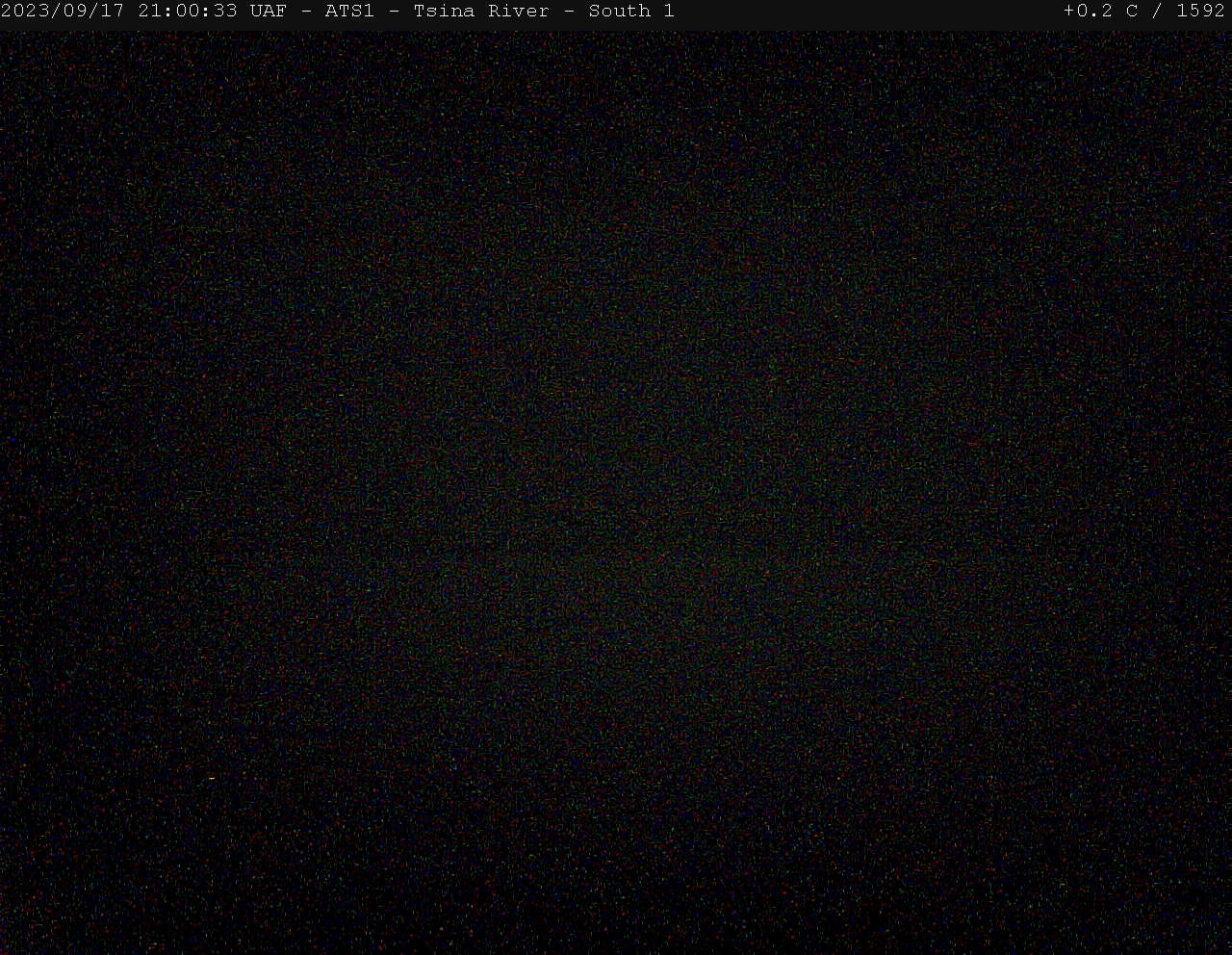Click the timestamp 2023/09/17 21:00:33
This screenshot has height=955, width=1232.
(119, 11)
